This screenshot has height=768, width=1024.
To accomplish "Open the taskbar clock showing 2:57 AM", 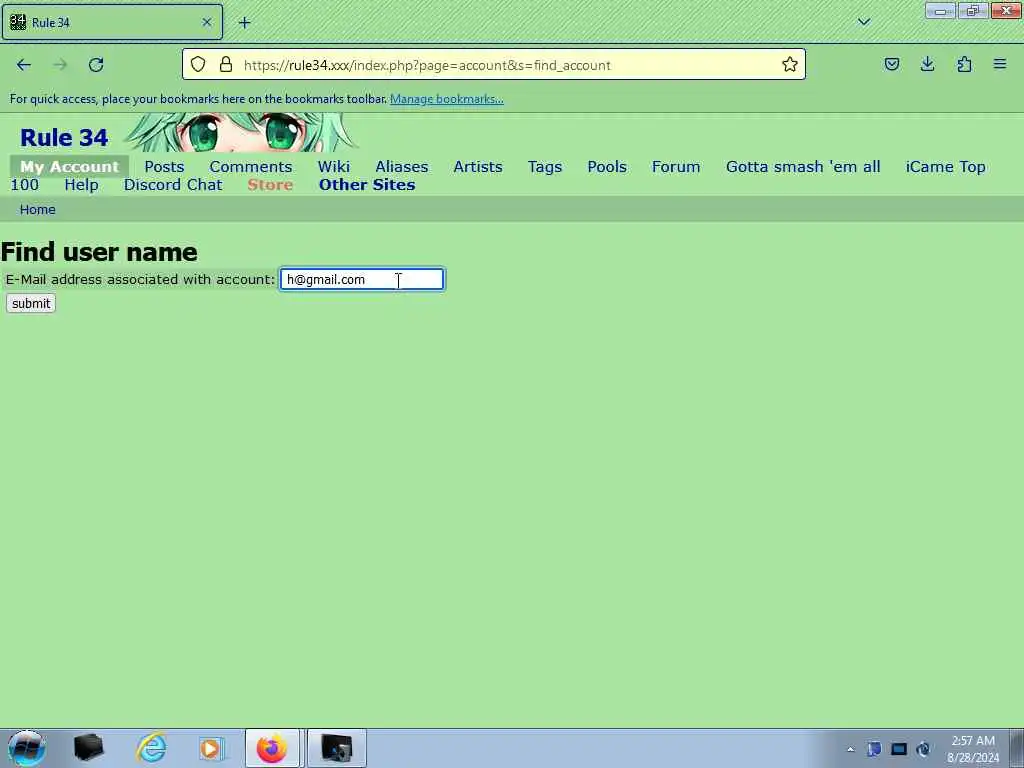I will tap(973, 749).
